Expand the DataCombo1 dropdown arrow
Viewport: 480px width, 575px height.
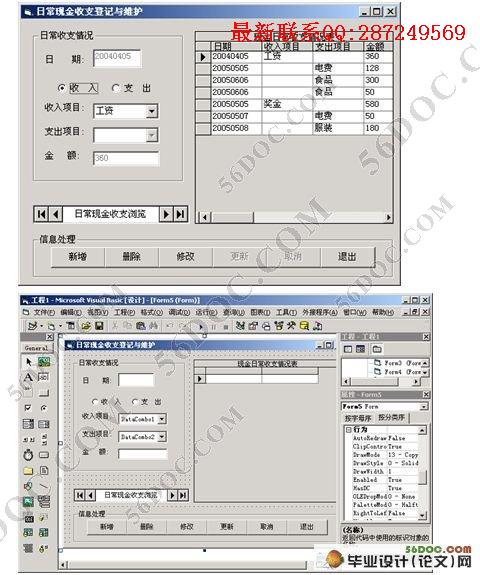pyautogui.click(x=162, y=419)
